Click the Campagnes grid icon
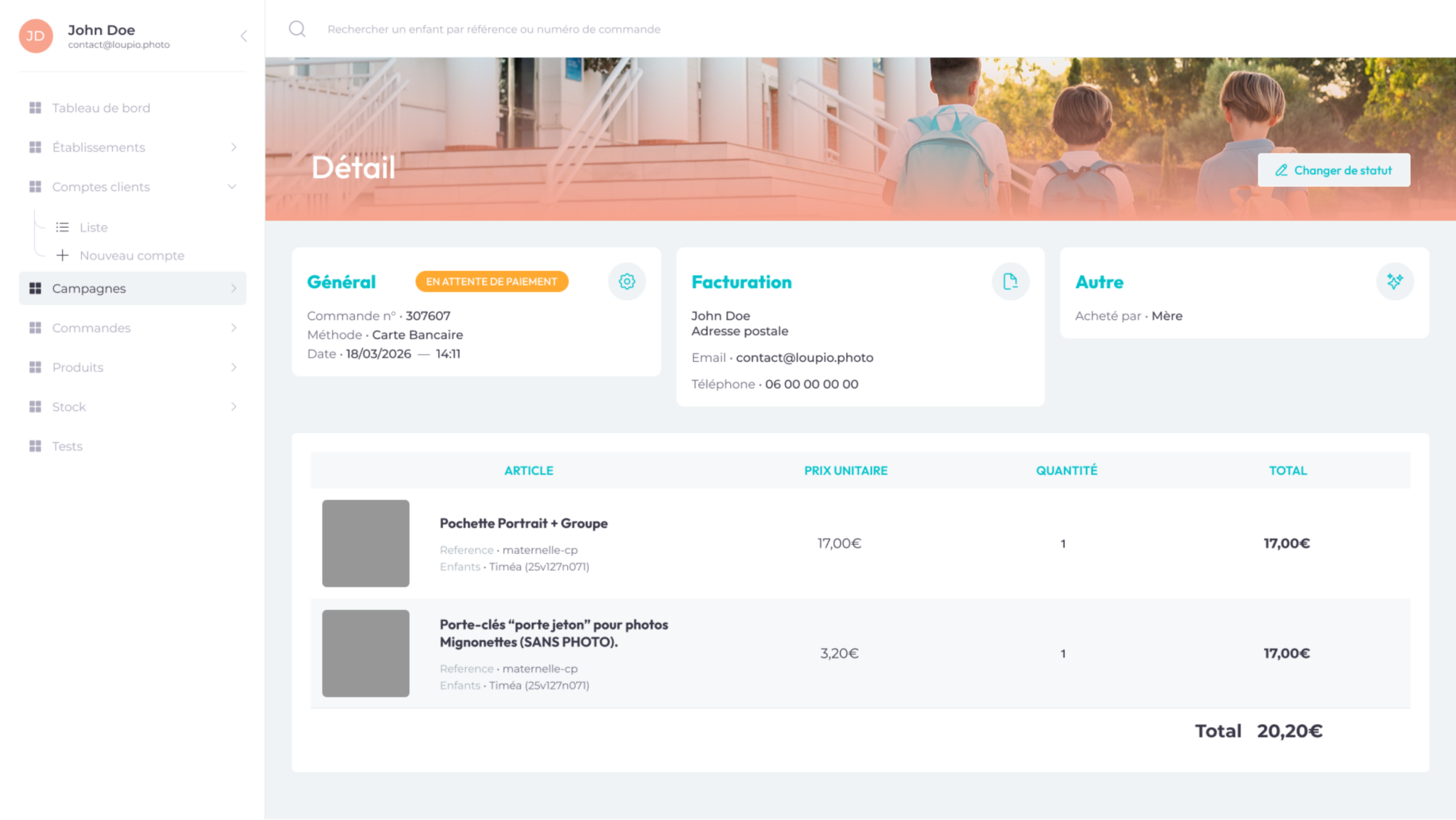The image size is (1456, 820). click(x=35, y=289)
